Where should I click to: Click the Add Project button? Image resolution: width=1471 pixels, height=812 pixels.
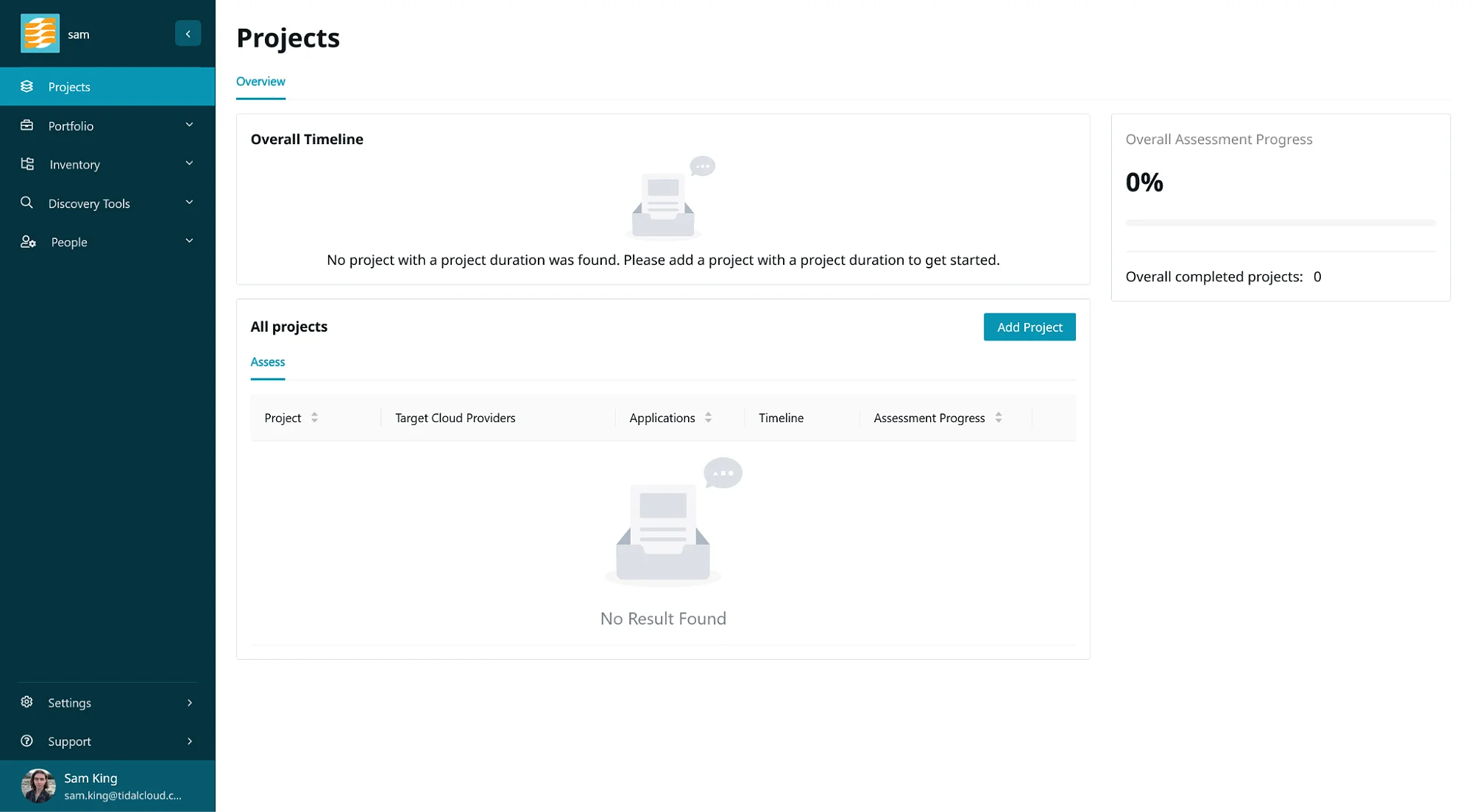(1030, 327)
